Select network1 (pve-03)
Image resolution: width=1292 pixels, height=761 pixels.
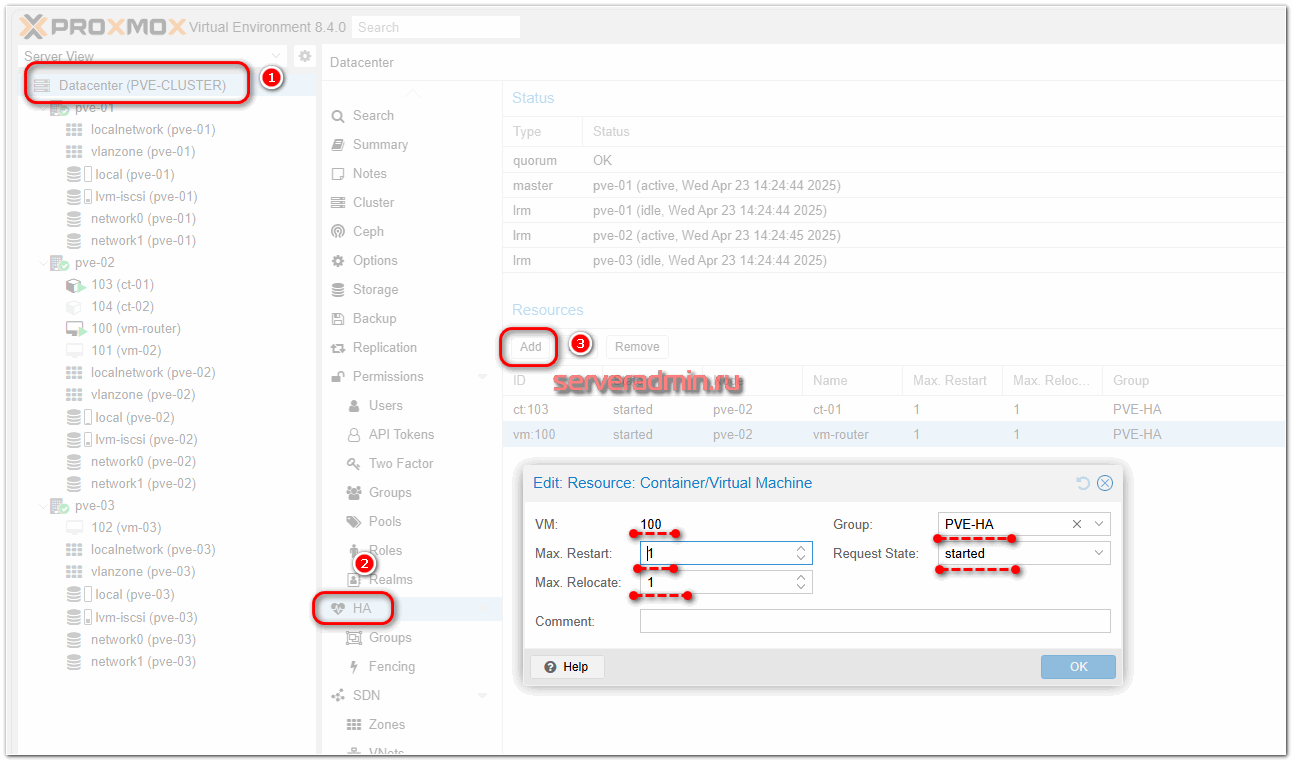(143, 661)
